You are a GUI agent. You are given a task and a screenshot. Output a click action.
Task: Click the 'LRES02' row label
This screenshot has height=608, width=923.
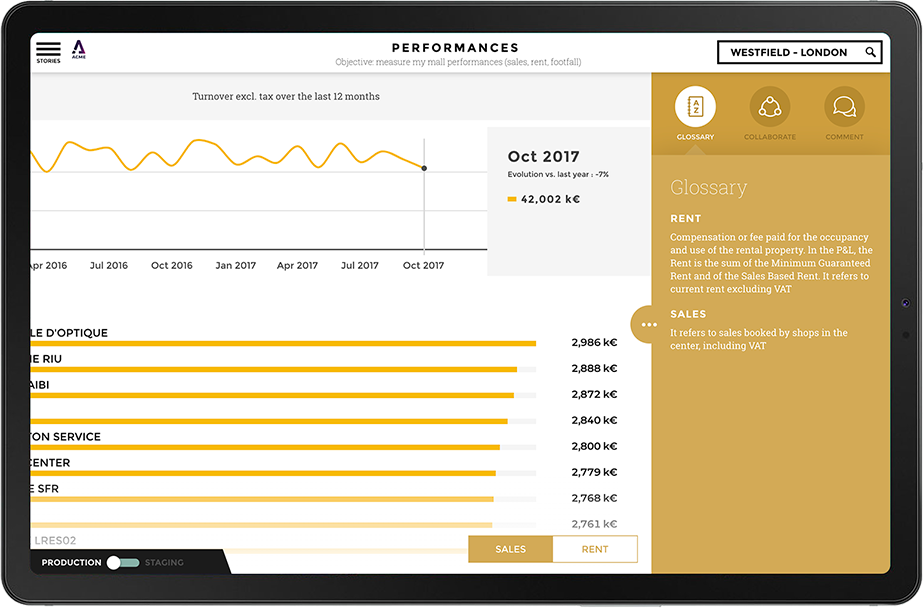coord(54,540)
